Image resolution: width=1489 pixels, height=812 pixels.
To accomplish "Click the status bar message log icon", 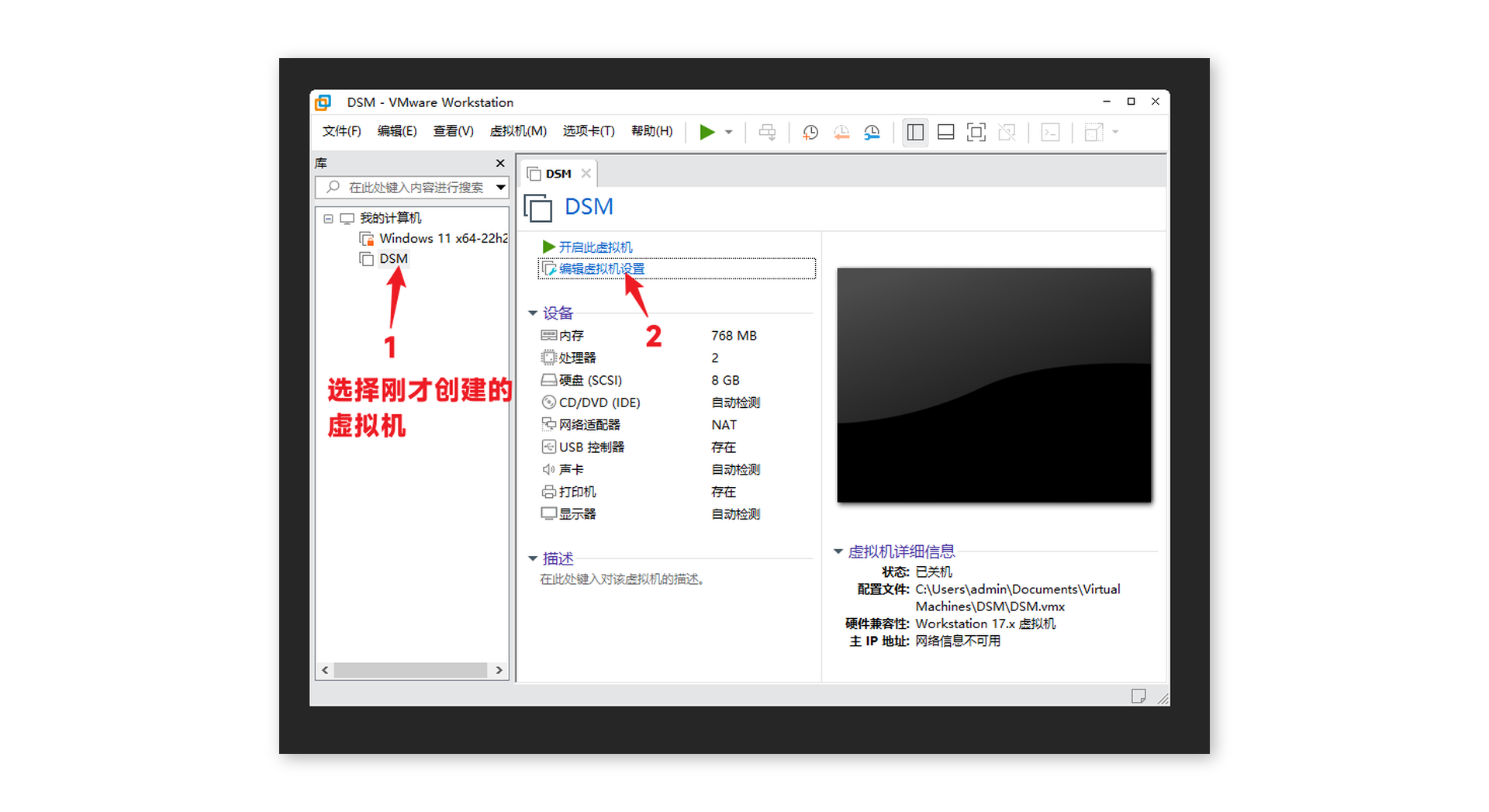I will (1138, 696).
